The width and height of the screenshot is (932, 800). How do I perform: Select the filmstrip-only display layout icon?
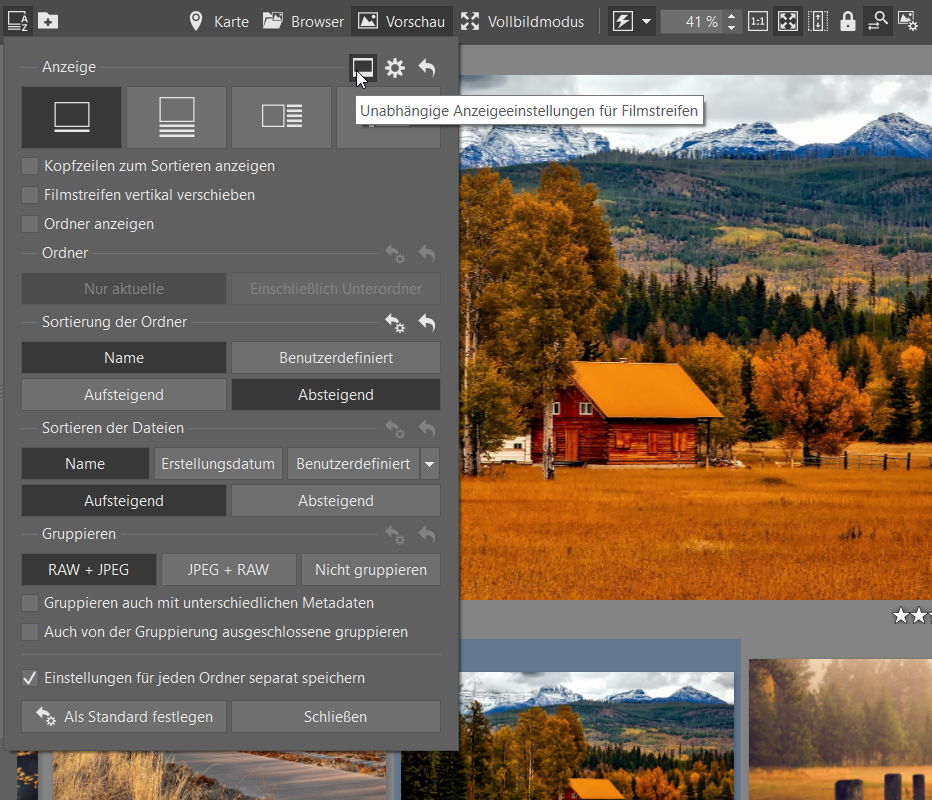(71, 117)
